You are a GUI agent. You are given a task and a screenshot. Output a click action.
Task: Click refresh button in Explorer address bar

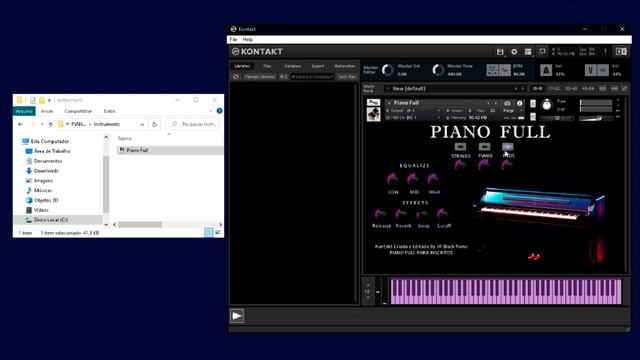click(154, 124)
